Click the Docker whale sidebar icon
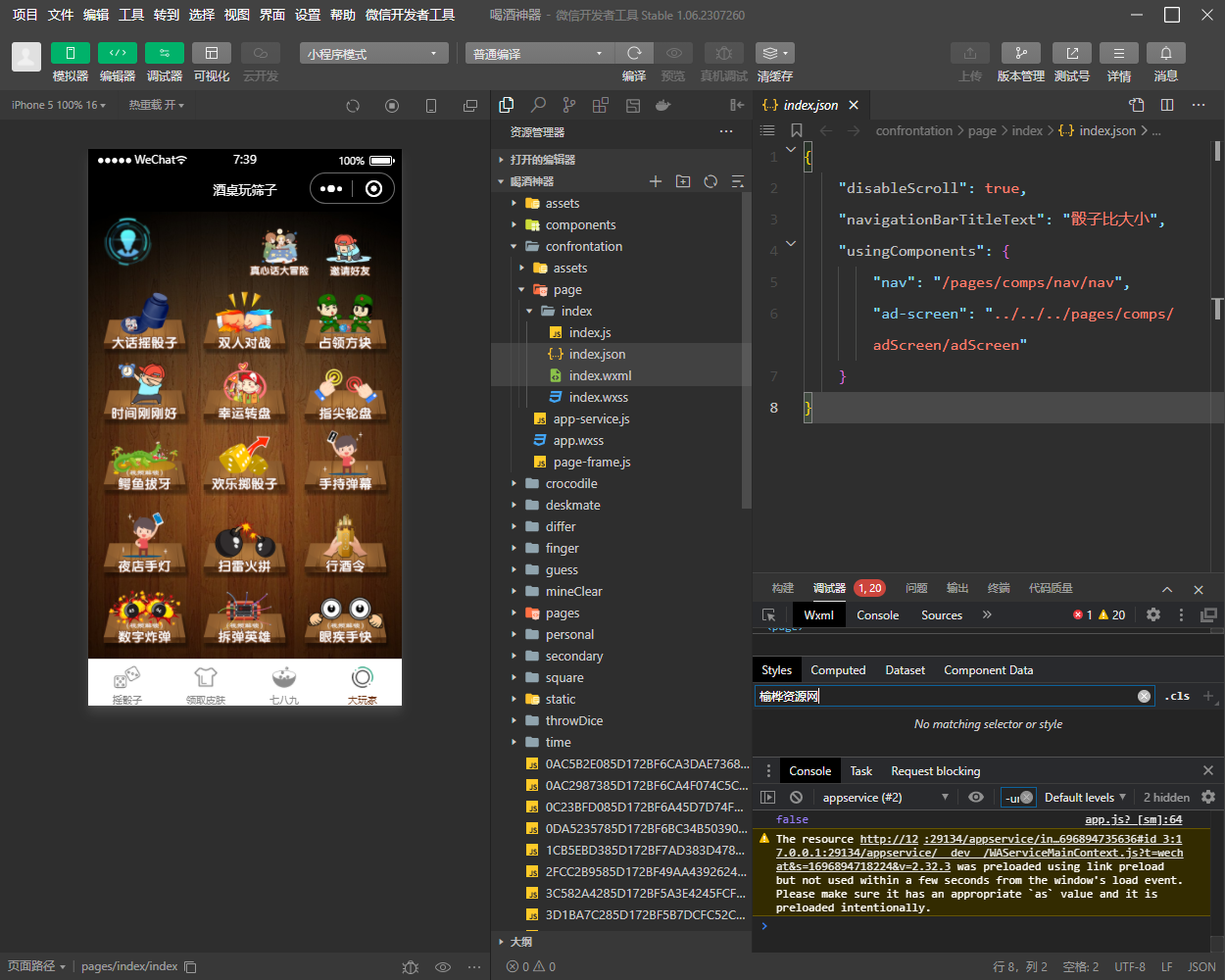This screenshot has width=1225, height=980. click(663, 105)
